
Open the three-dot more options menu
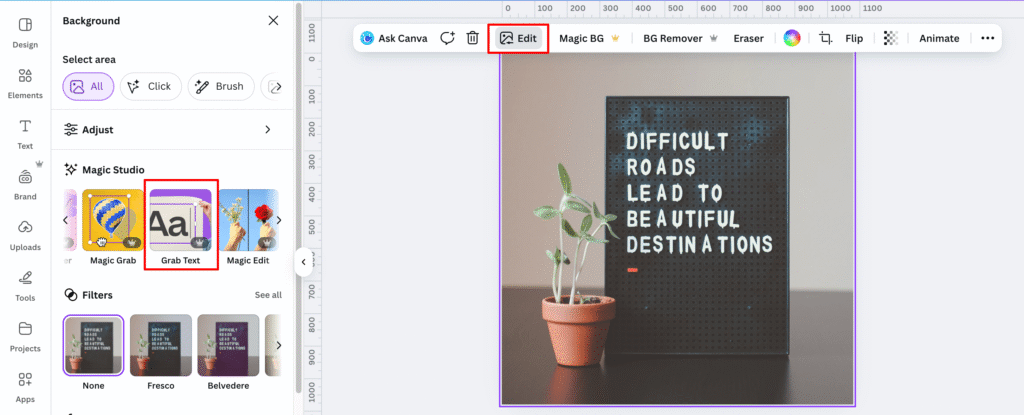point(988,38)
